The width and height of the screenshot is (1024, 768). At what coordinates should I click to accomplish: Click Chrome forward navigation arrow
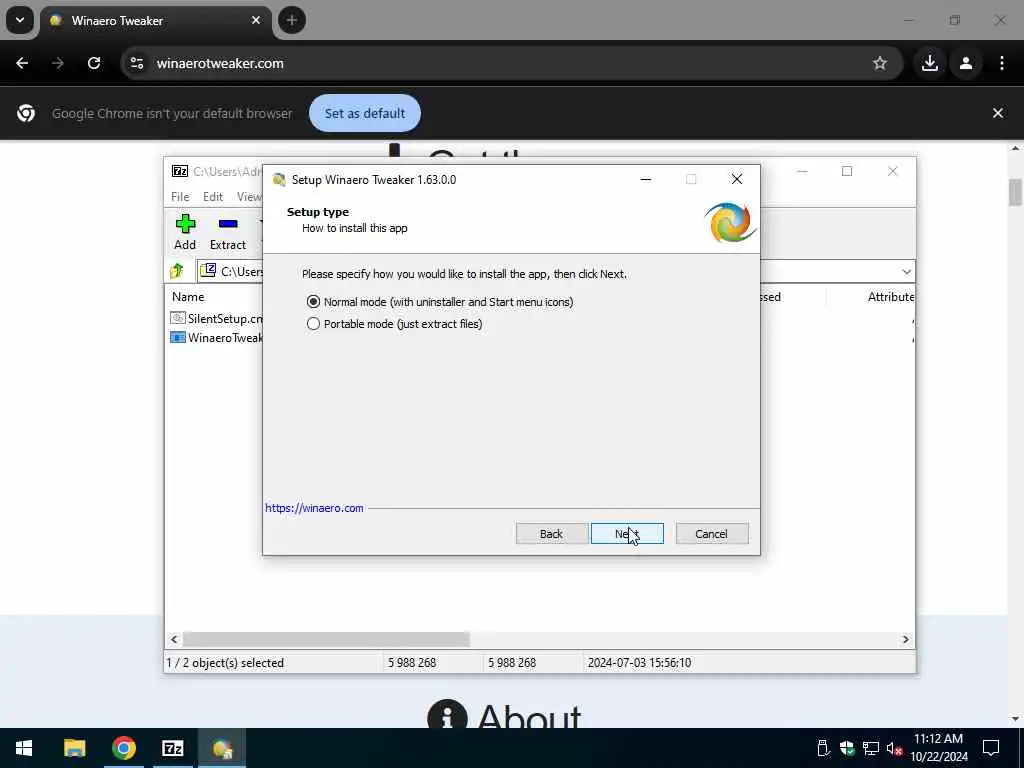(58, 63)
